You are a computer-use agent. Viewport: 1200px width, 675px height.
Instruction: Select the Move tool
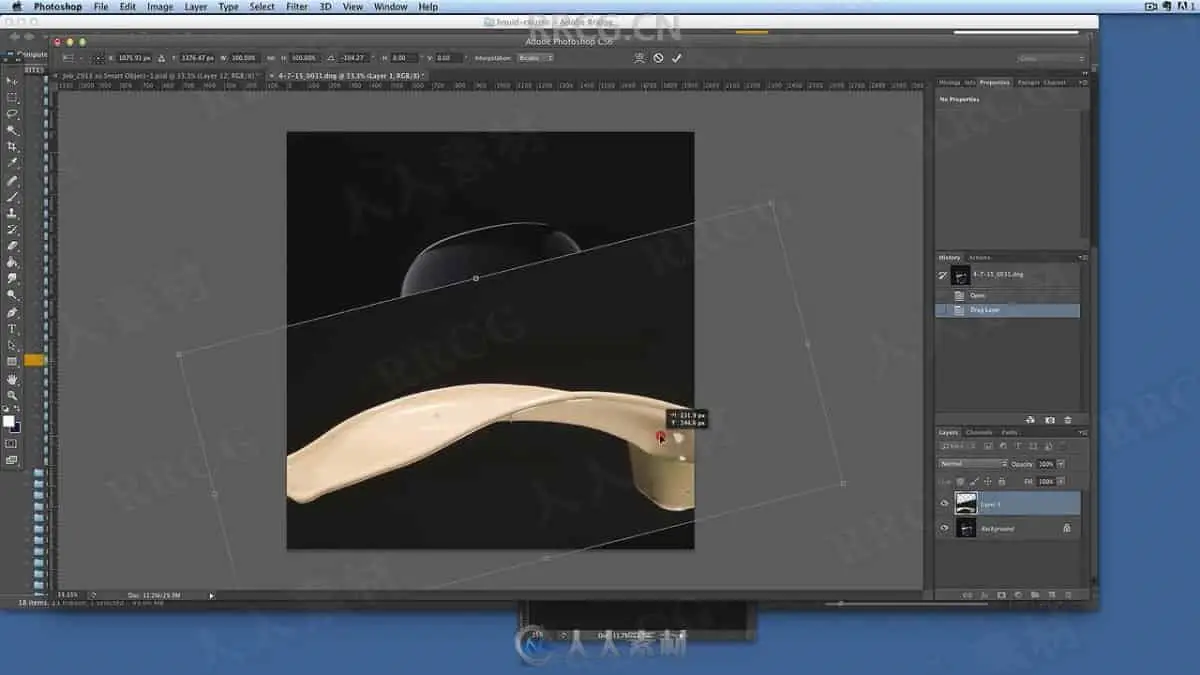point(12,81)
